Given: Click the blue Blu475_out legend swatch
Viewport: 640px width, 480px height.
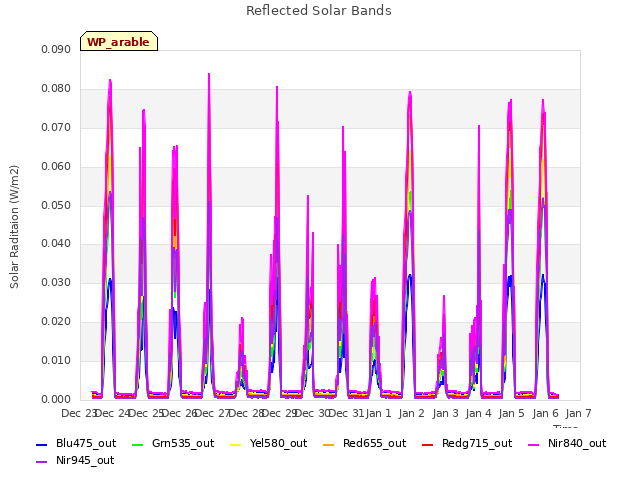Looking at the screenshot, I should pyautogui.click(x=42, y=444).
